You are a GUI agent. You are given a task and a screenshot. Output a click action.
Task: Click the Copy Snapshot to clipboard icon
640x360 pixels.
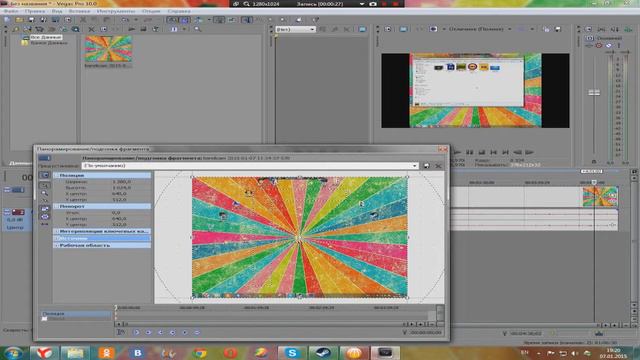pos(546,29)
